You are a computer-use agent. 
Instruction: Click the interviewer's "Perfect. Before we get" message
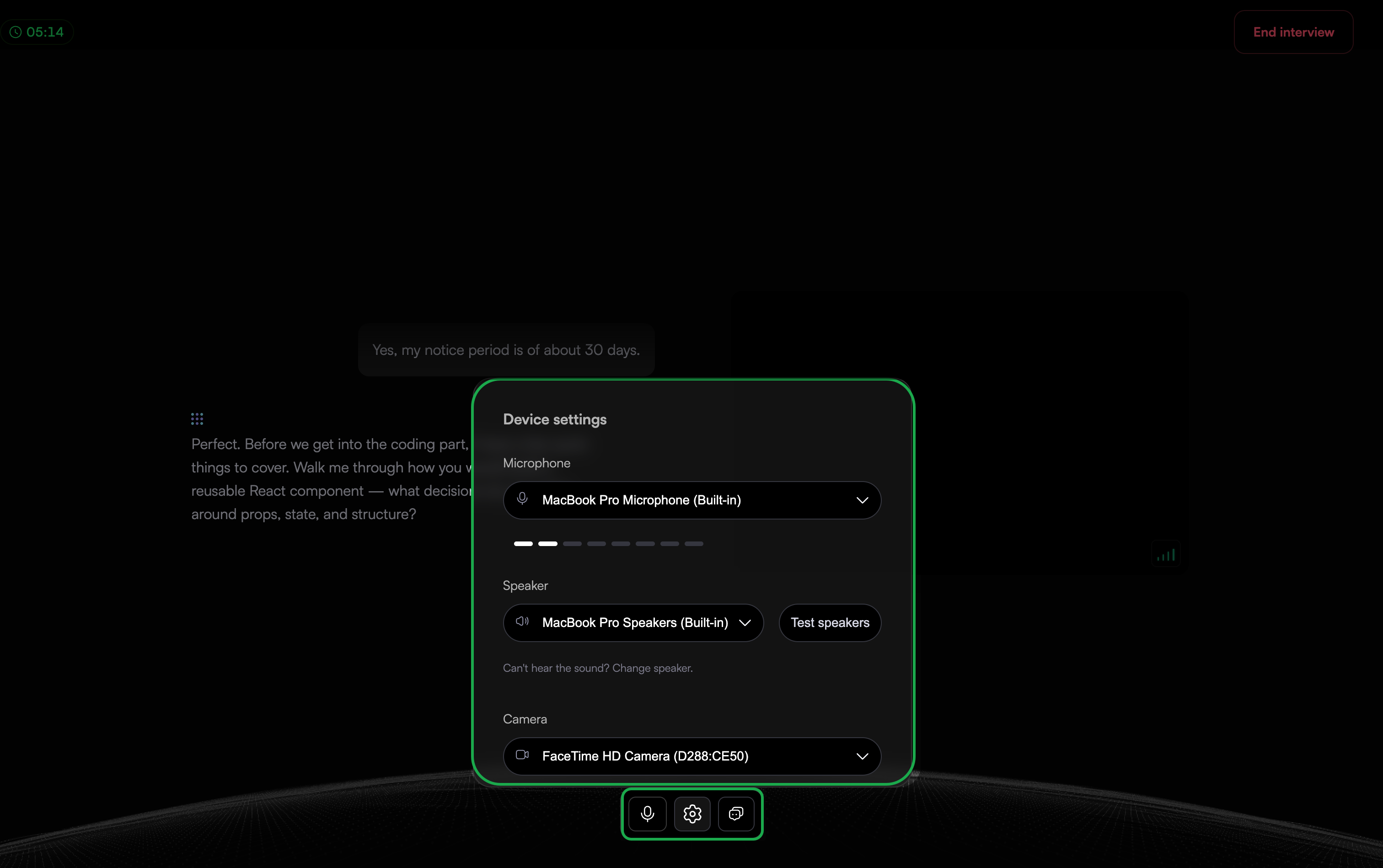point(332,479)
